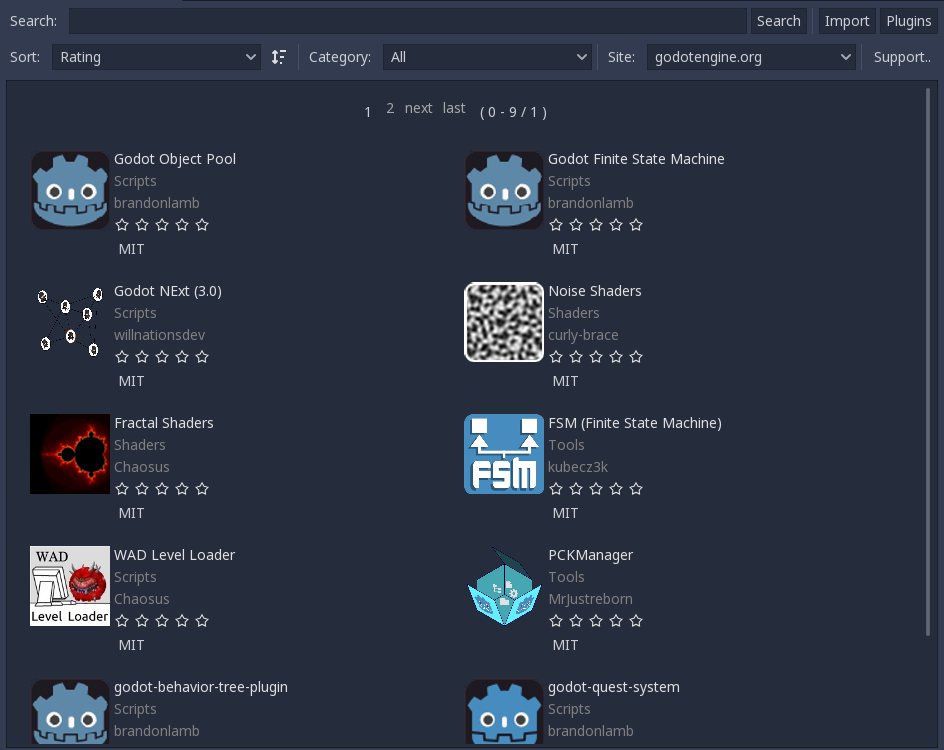944x750 pixels.
Task: Expand the Site godotengine.org dropdown
Action: coord(750,57)
